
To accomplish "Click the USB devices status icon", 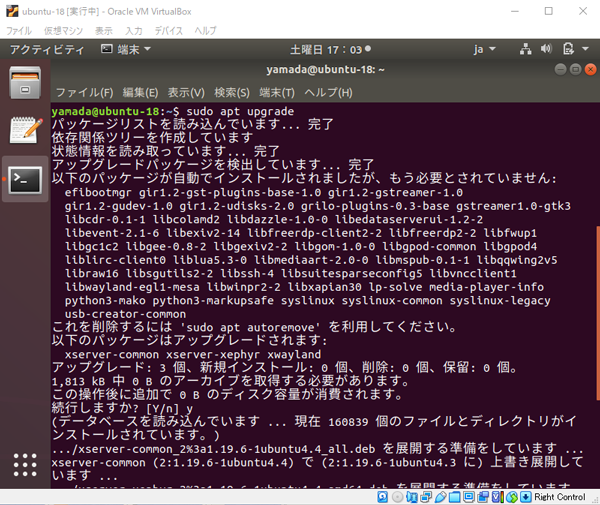I will tap(440, 497).
